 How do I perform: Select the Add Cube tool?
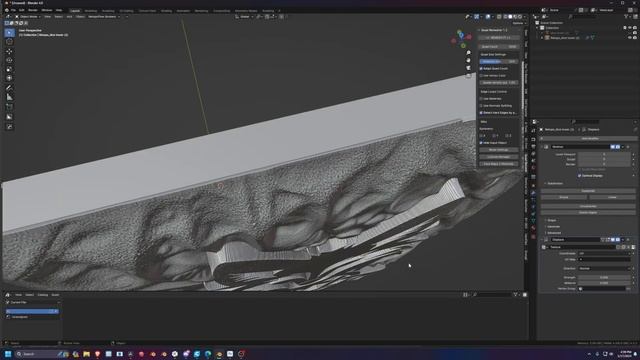coord(9,107)
